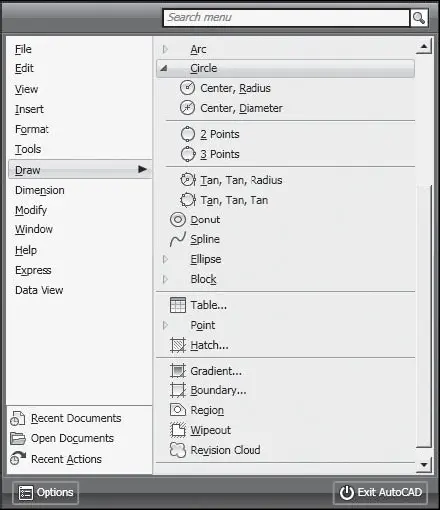Collapse the Circle submenu
This screenshot has height=510, width=440.
pyautogui.click(x=163, y=68)
